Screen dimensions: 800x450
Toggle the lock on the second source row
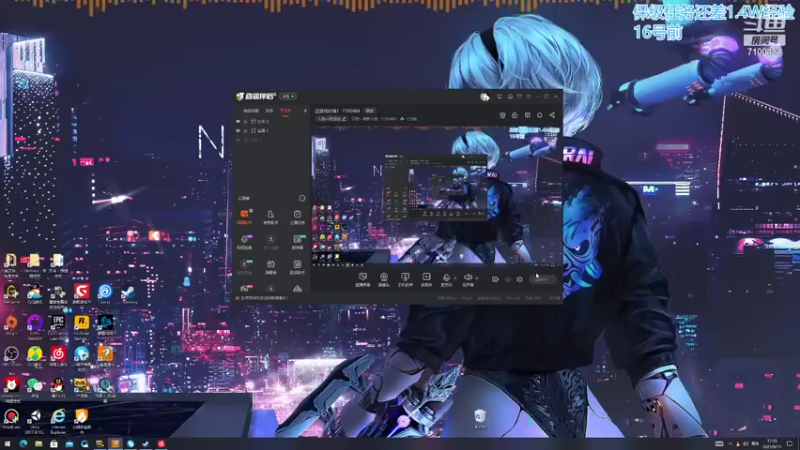pyautogui.click(x=245, y=131)
